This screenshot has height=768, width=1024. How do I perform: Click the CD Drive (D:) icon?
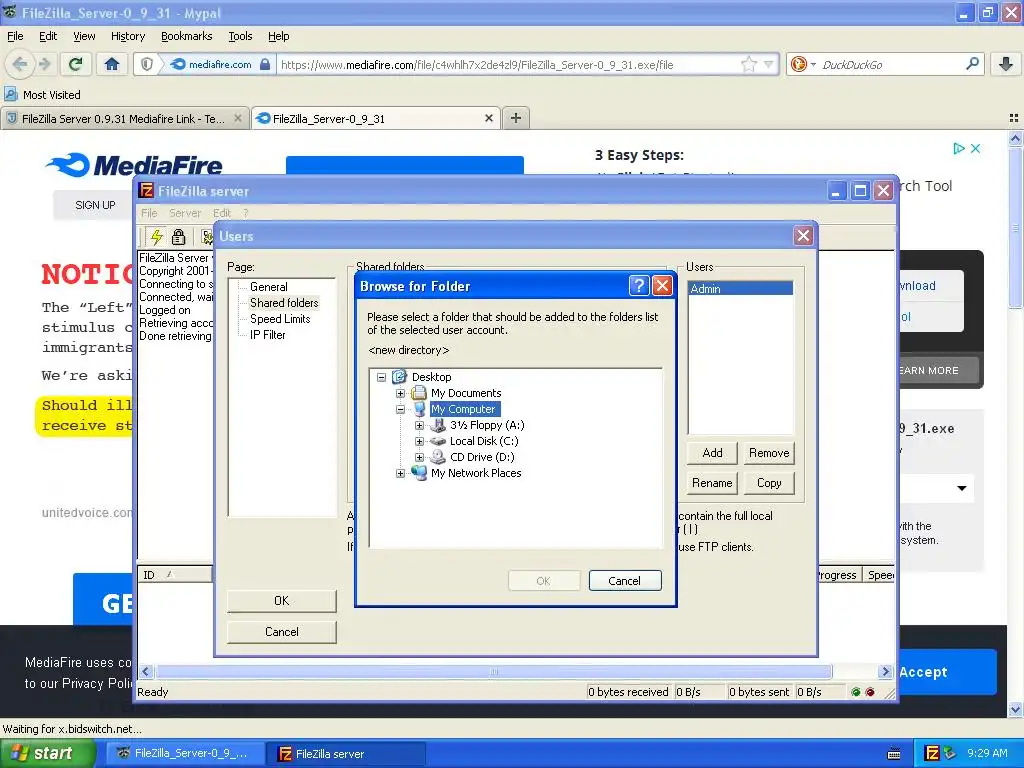click(438, 457)
